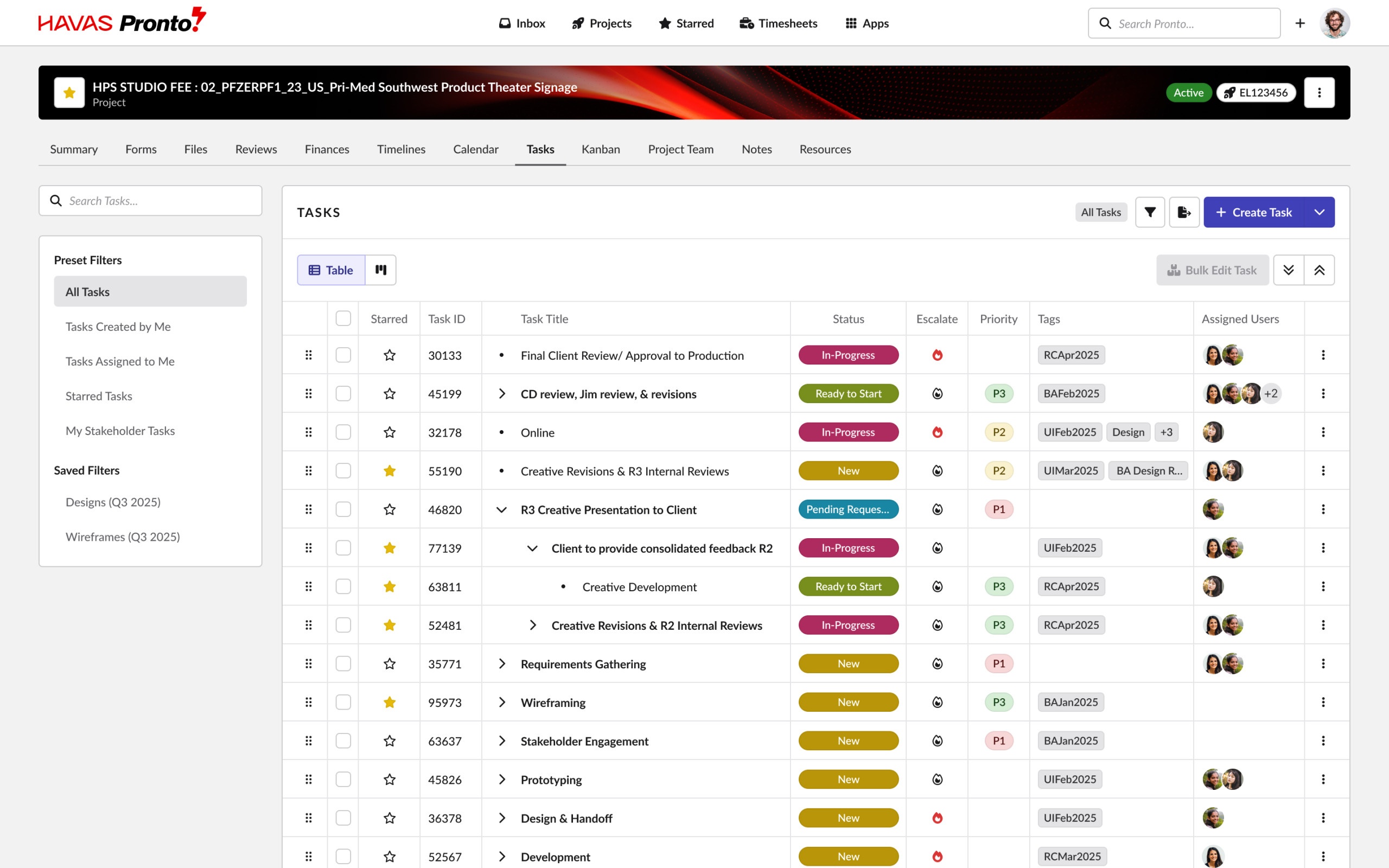Click the project star icon in banner
The image size is (1389, 868).
(69, 92)
